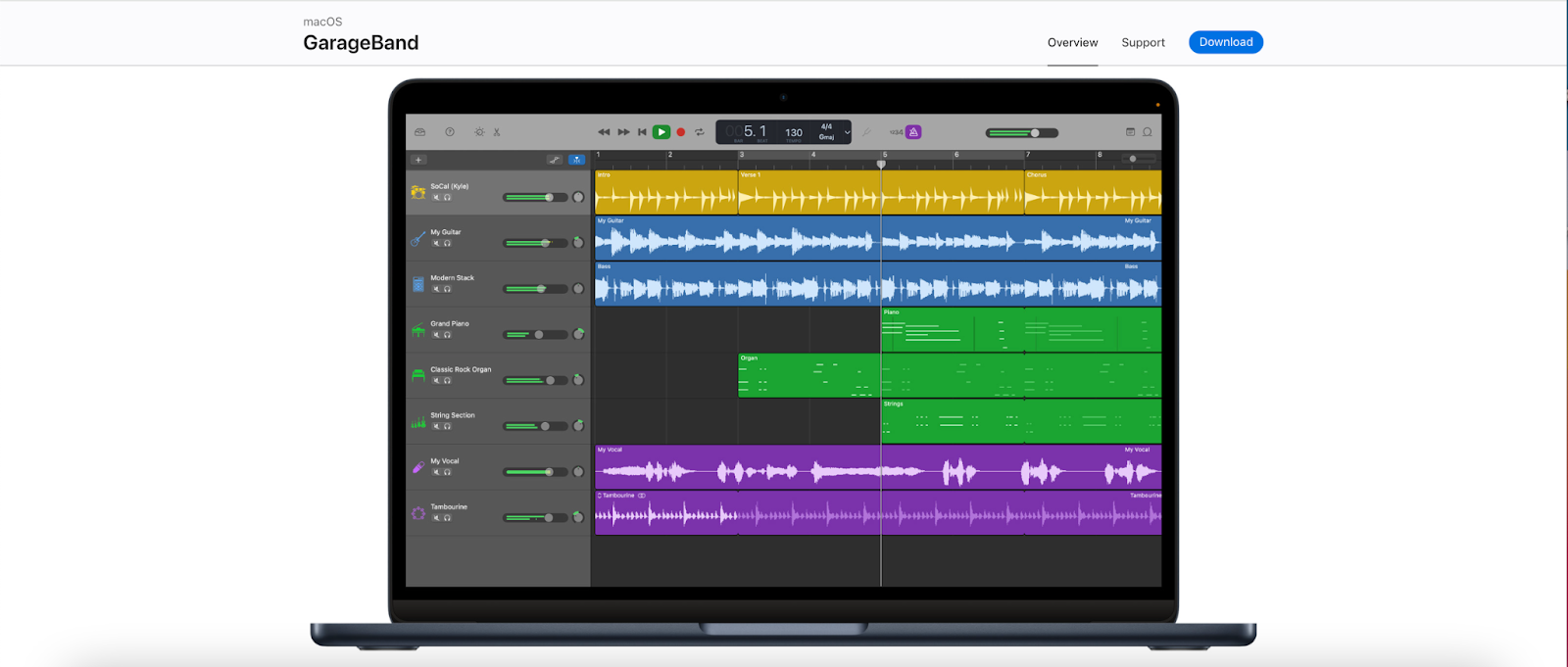Toggle the blue Catch playhead button
The width and height of the screenshot is (1568, 667).
coord(576,160)
